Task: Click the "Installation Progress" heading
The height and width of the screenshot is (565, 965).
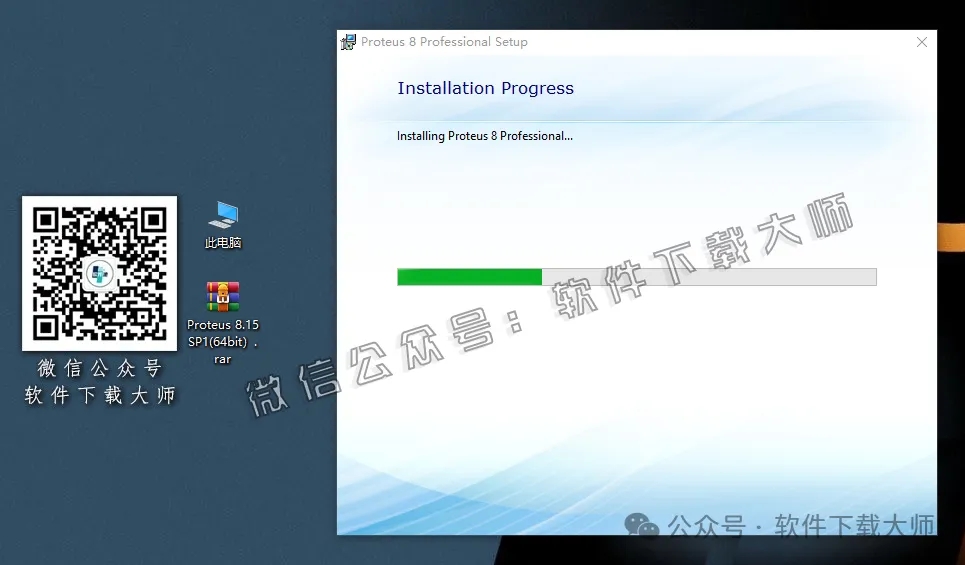Action: pyautogui.click(x=486, y=88)
